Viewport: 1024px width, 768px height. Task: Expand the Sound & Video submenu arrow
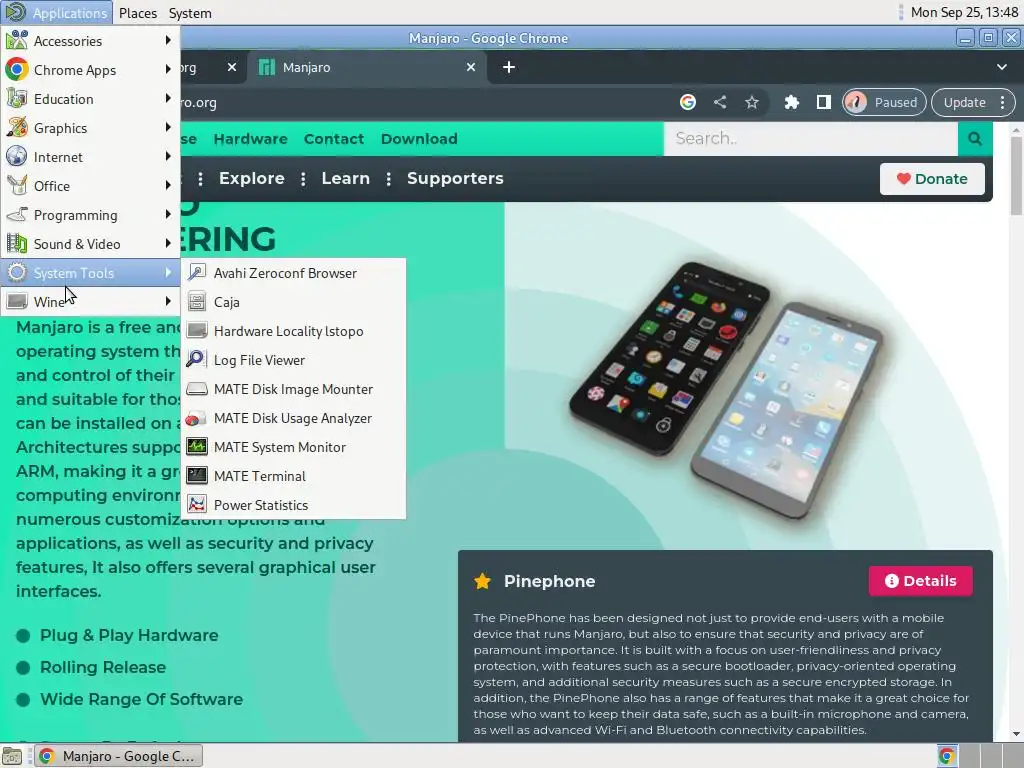coord(168,244)
